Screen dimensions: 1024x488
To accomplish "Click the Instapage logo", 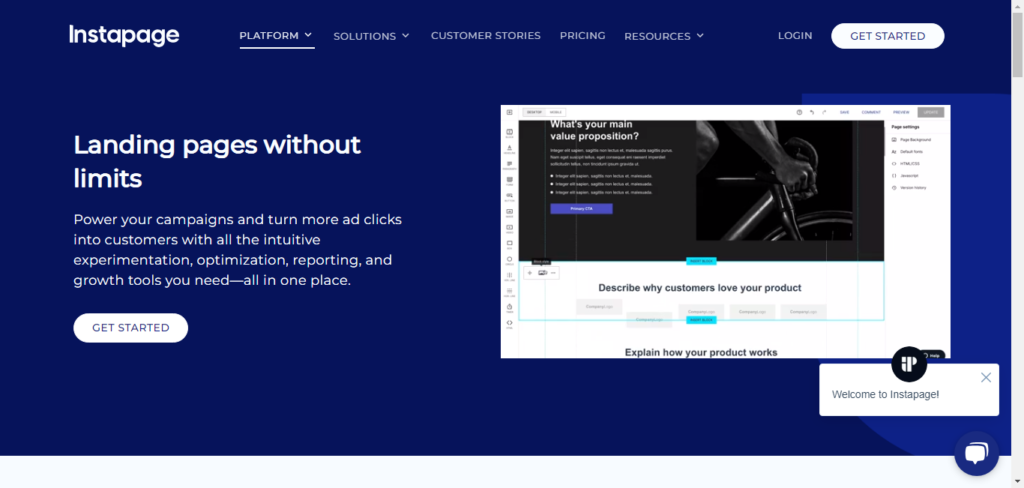I will [x=124, y=35].
